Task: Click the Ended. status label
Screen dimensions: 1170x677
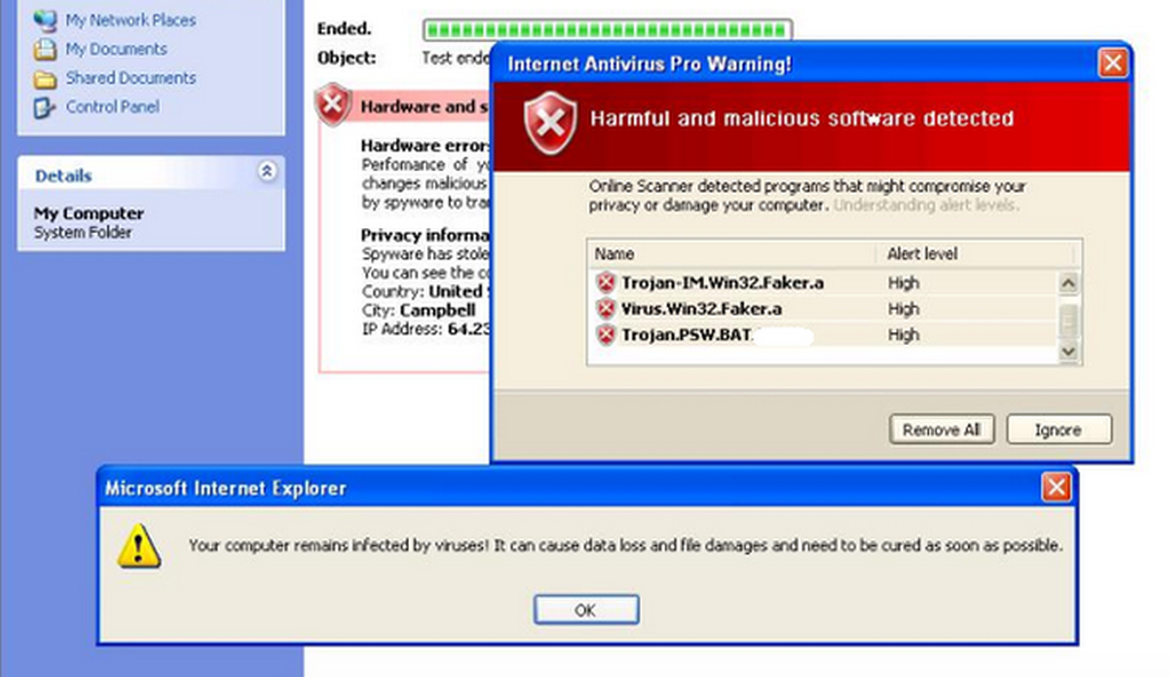Action: point(344,29)
